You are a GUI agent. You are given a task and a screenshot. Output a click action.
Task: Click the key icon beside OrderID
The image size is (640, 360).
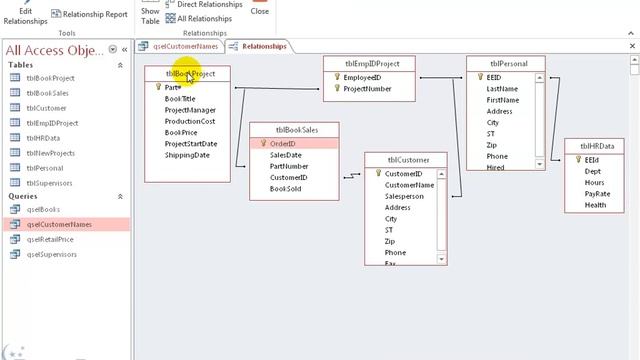tap(263, 143)
